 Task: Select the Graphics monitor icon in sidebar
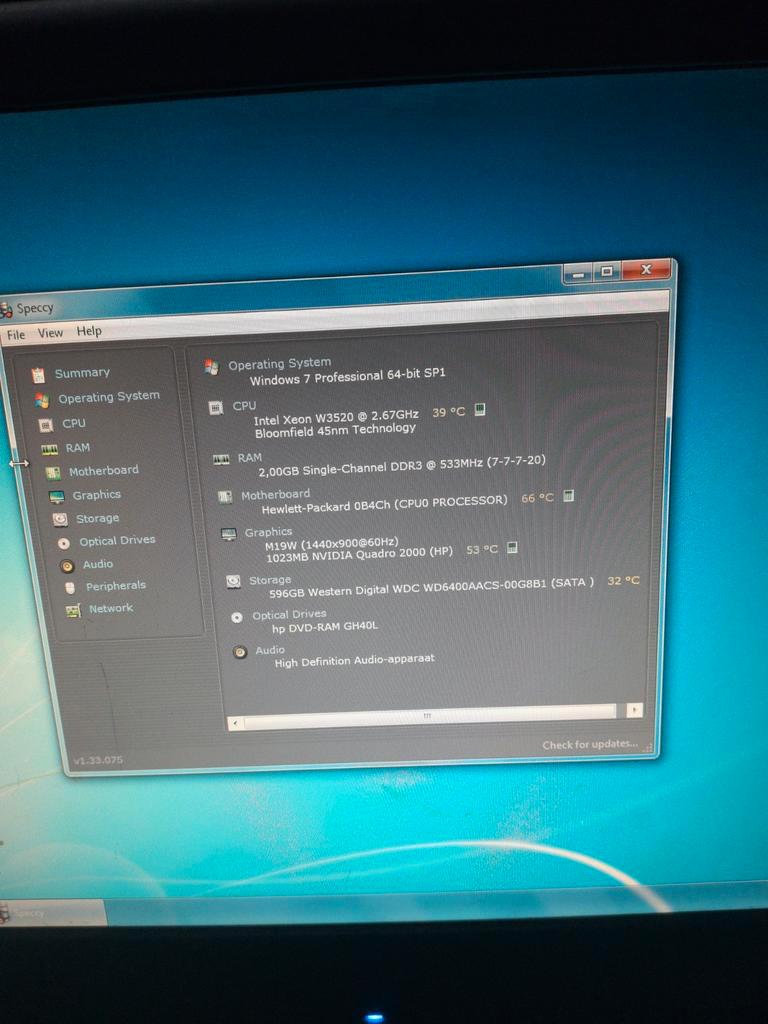pos(56,496)
